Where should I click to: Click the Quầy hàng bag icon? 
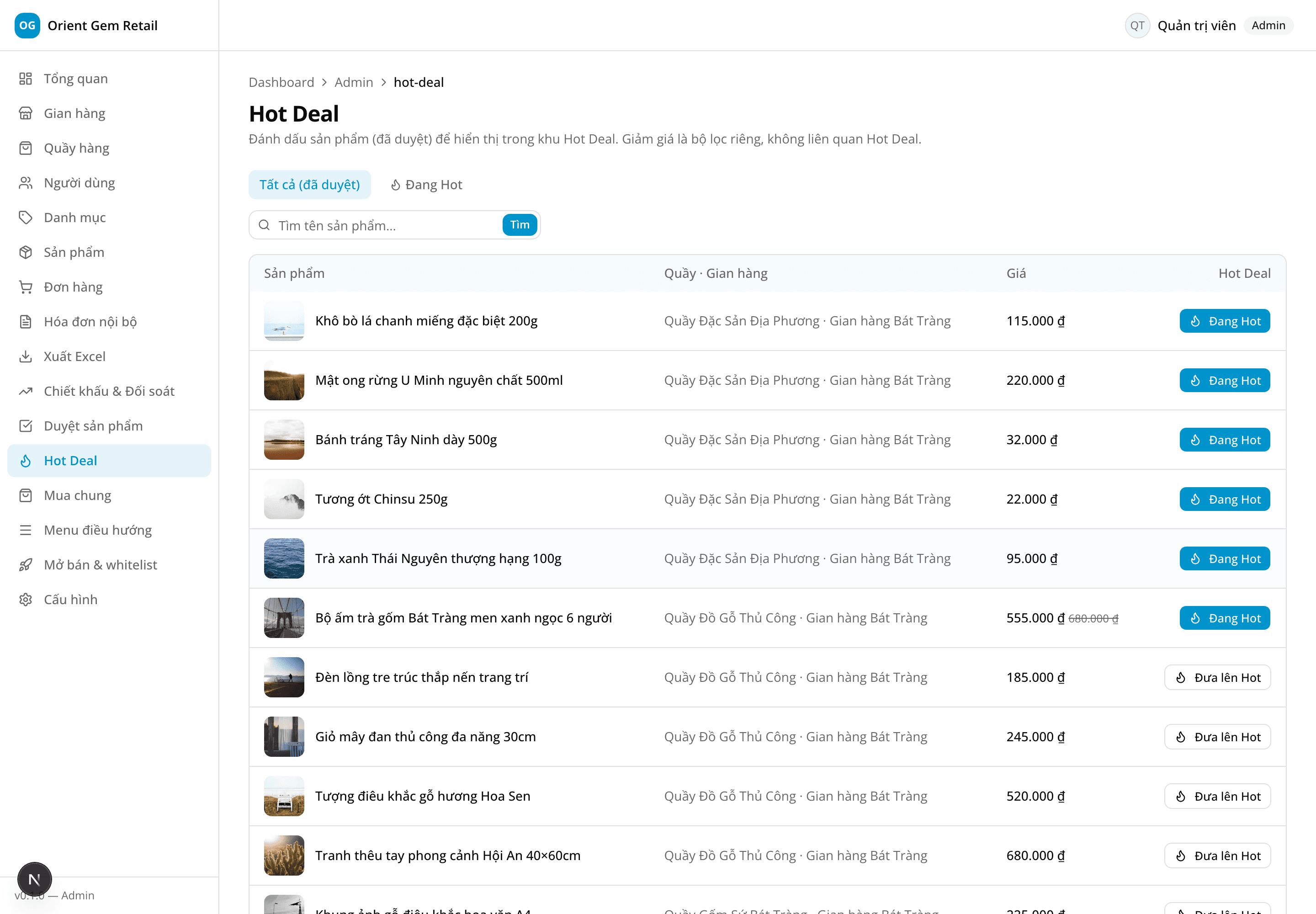point(25,148)
